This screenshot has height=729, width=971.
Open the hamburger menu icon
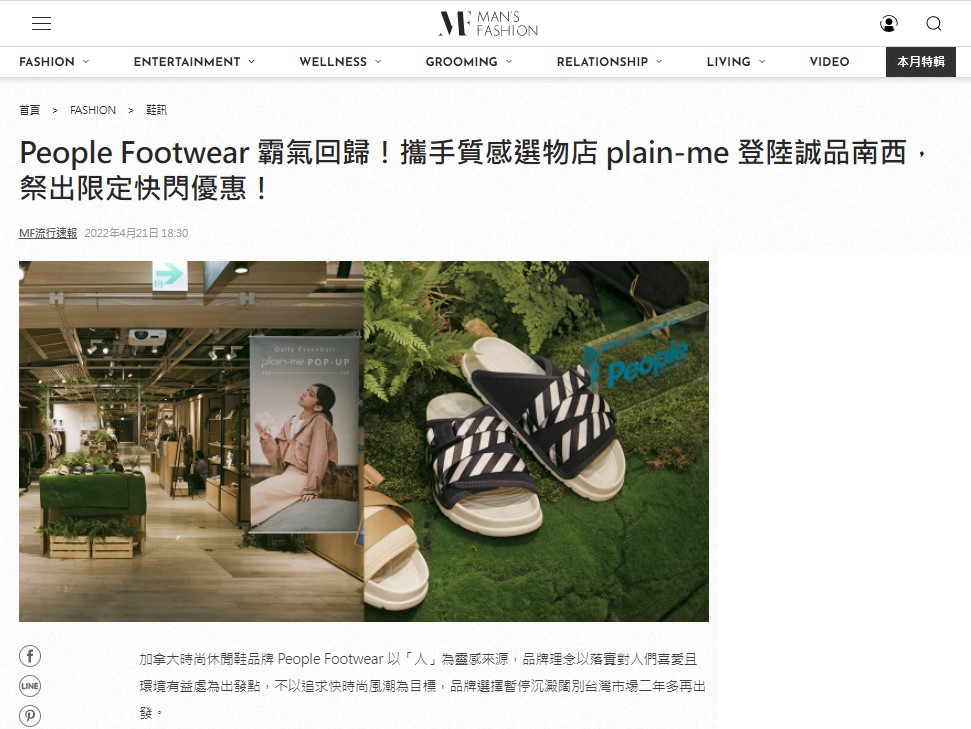(x=41, y=24)
